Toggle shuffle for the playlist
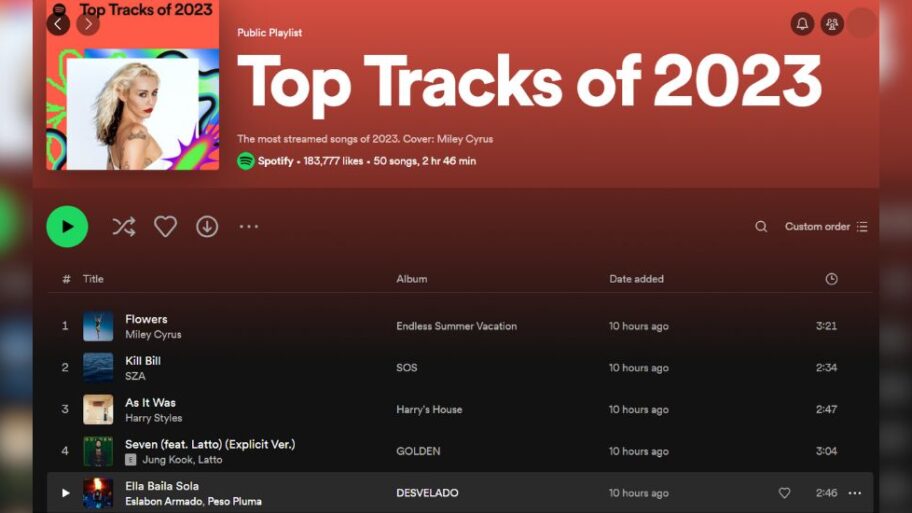912x513 pixels. (124, 227)
